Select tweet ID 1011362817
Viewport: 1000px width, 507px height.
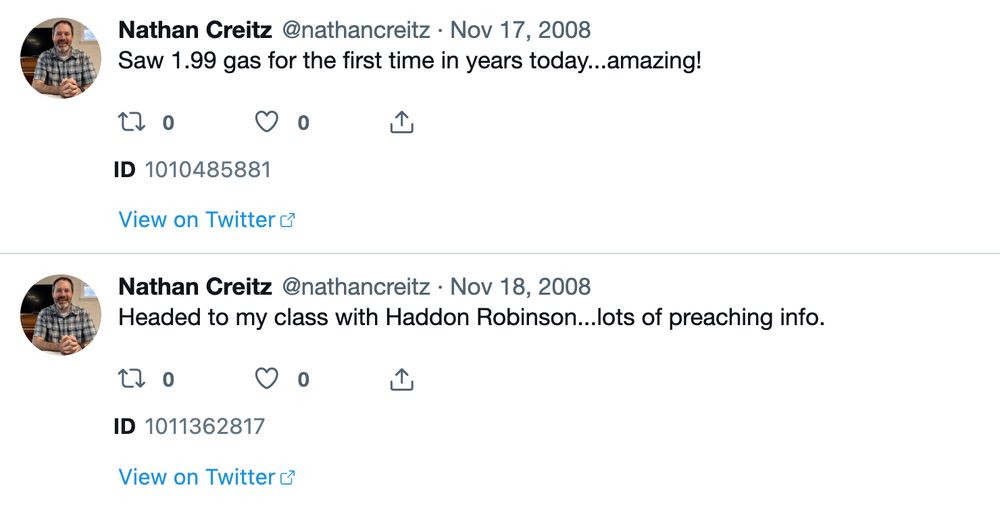click(x=204, y=427)
